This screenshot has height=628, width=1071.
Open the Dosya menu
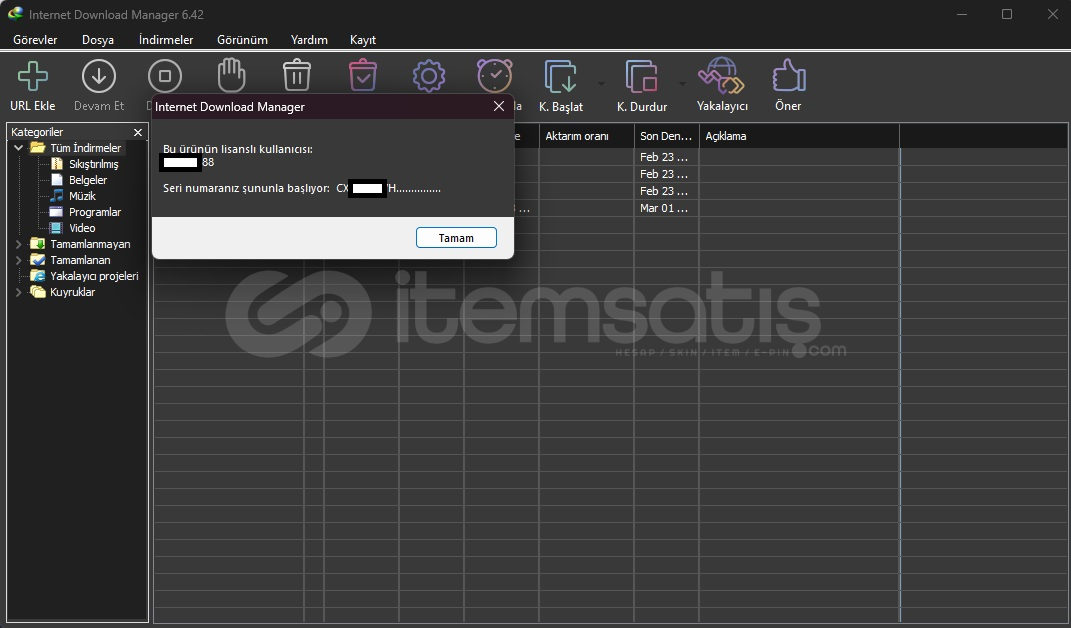pyautogui.click(x=98, y=40)
